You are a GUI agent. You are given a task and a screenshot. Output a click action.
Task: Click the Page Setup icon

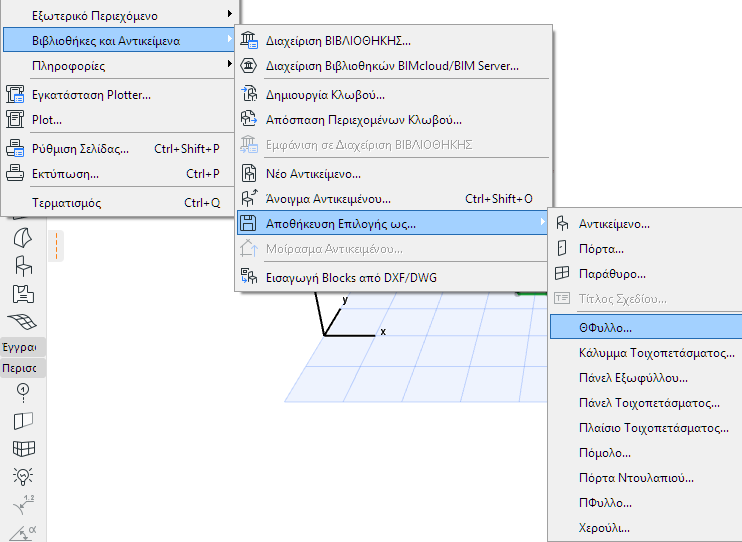click(x=15, y=148)
